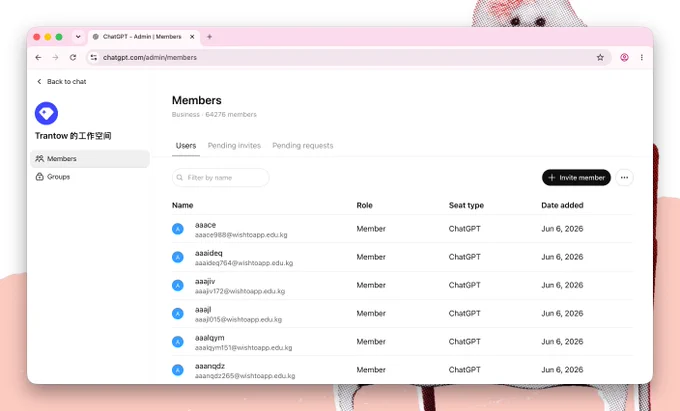Click the Role column header
The height and width of the screenshot is (411, 680).
click(x=364, y=206)
